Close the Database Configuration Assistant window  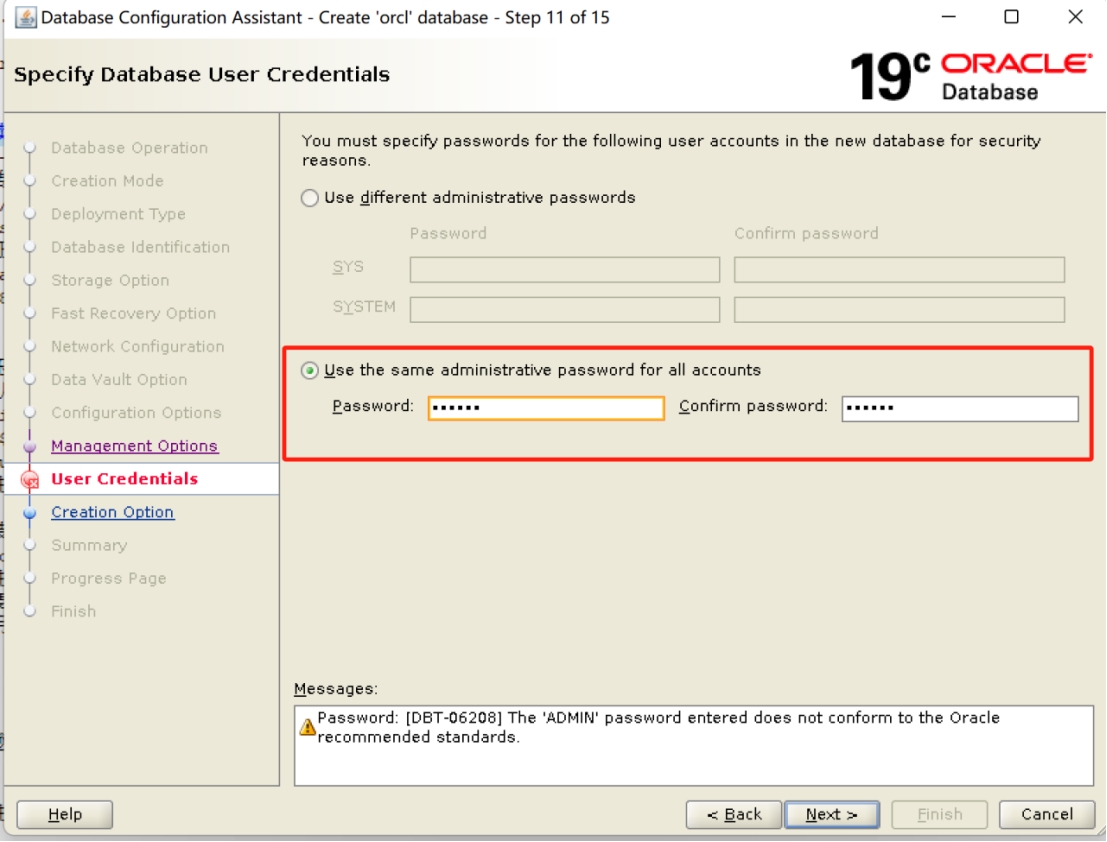(1075, 16)
